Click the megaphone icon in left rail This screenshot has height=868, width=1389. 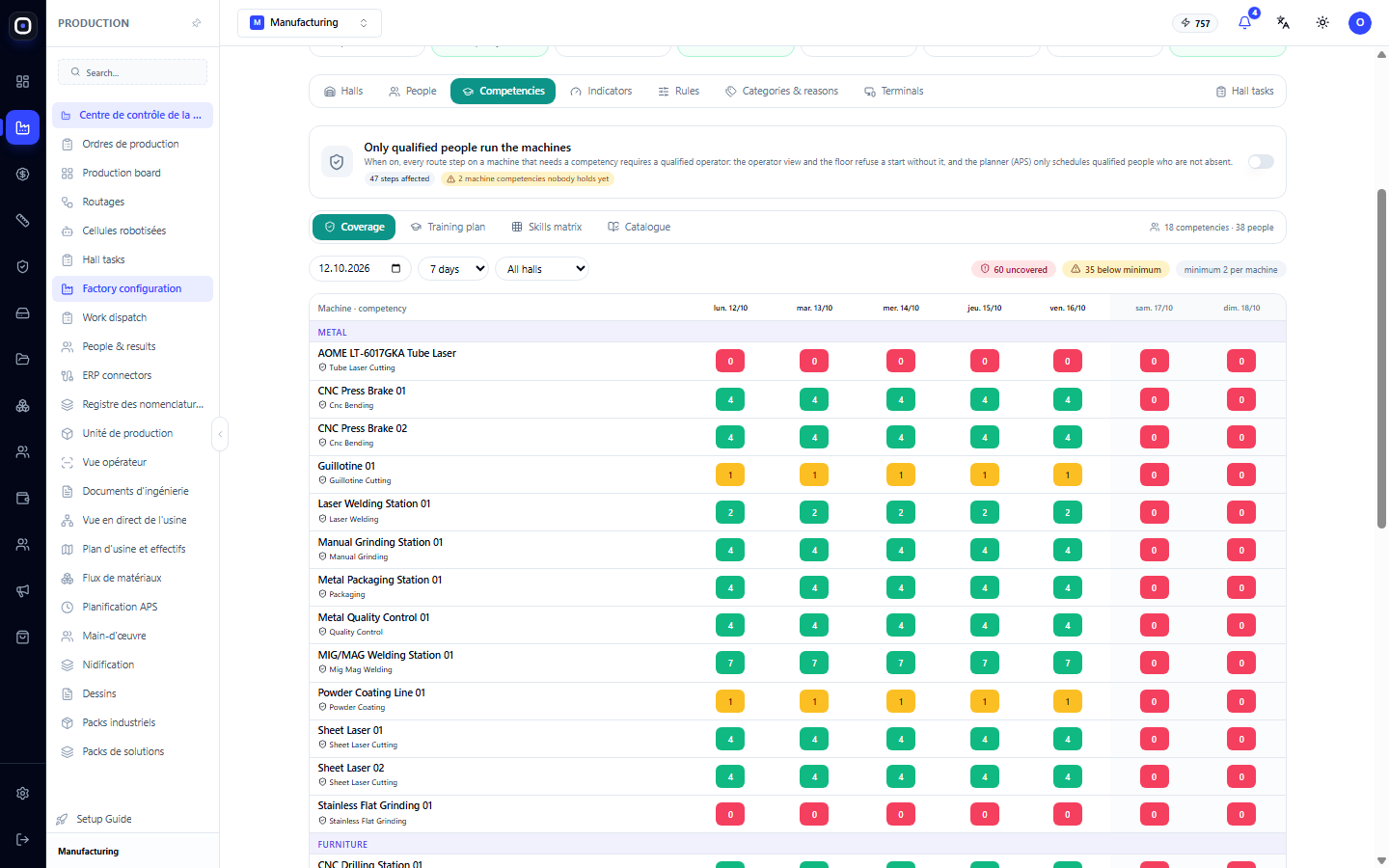pos(23,591)
